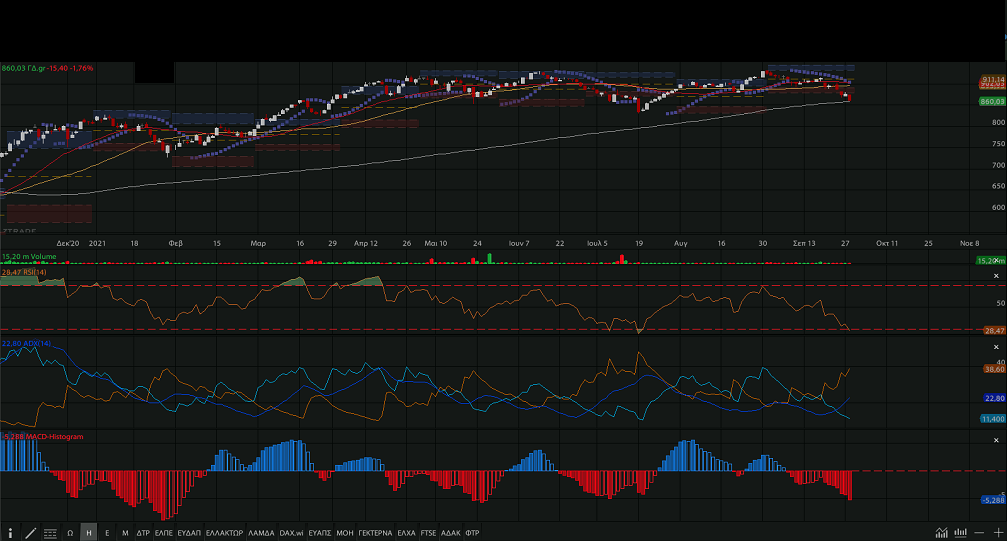Close the RSI(14) indicator panel
Screen dimensions: 1007x541
pyautogui.click(x=996, y=275)
